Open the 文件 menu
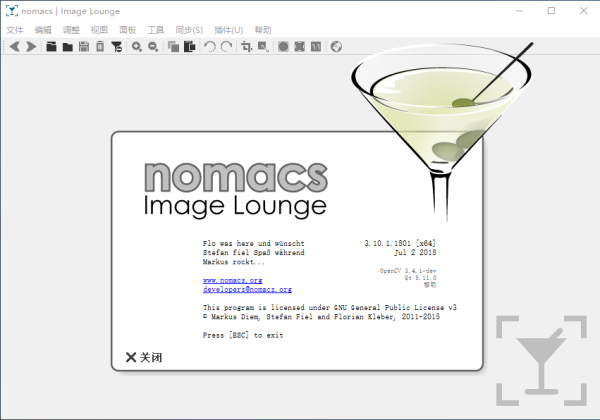The image size is (600, 420). [15, 30]
